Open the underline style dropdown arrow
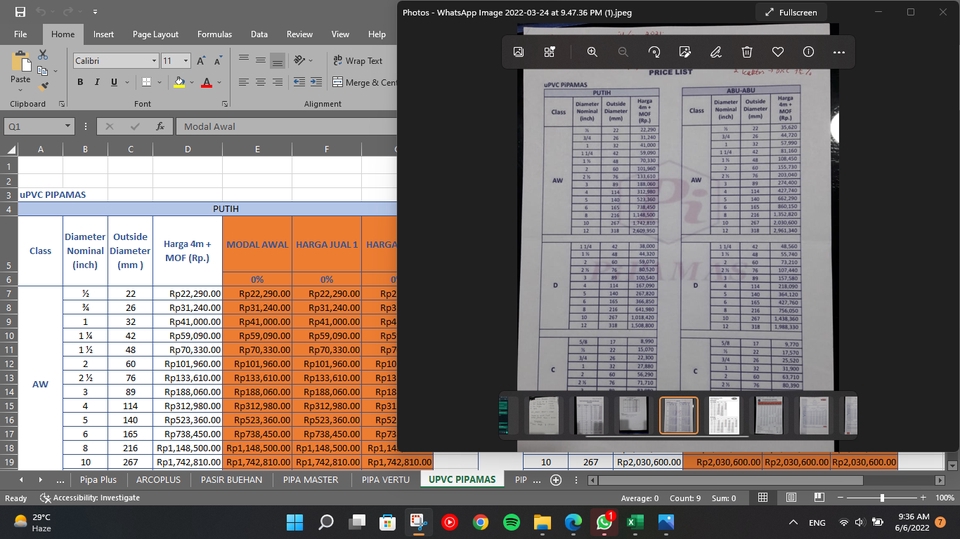Viewport: 960px width, 539px height. (127, 82)
